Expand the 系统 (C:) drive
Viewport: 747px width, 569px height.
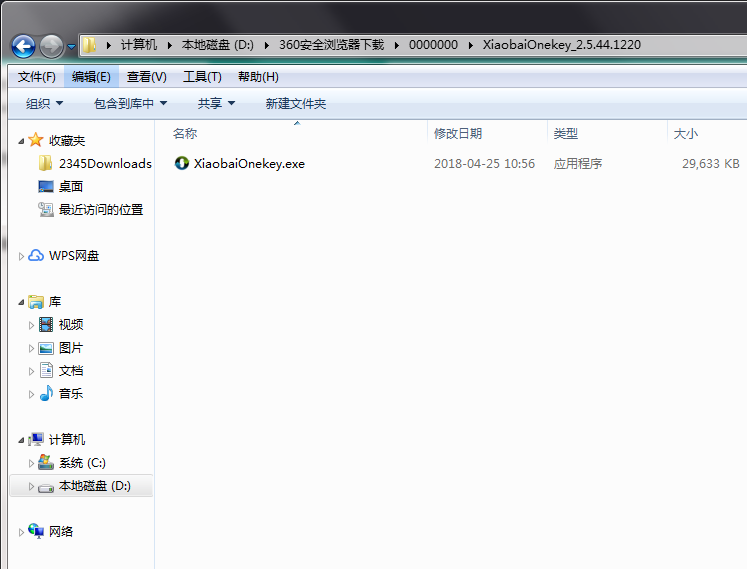[x=31, y=463]
